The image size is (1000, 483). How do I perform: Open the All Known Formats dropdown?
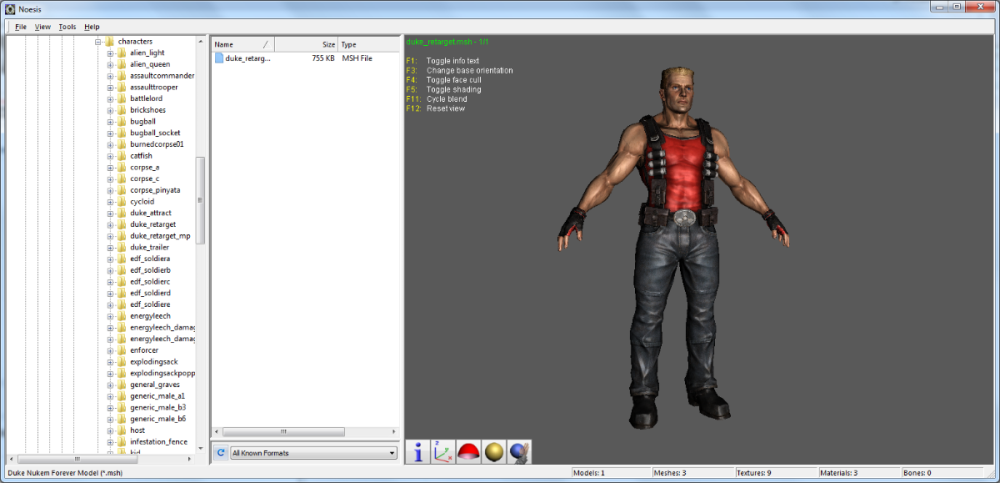coord(313,453)
